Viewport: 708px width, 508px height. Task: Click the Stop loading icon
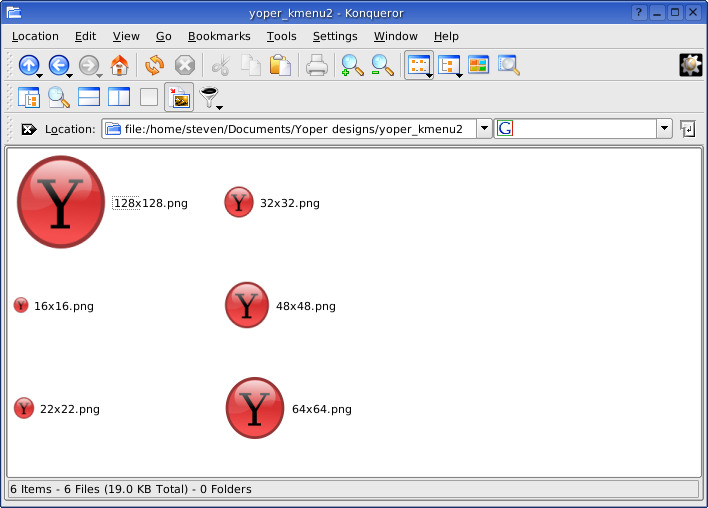185,65
